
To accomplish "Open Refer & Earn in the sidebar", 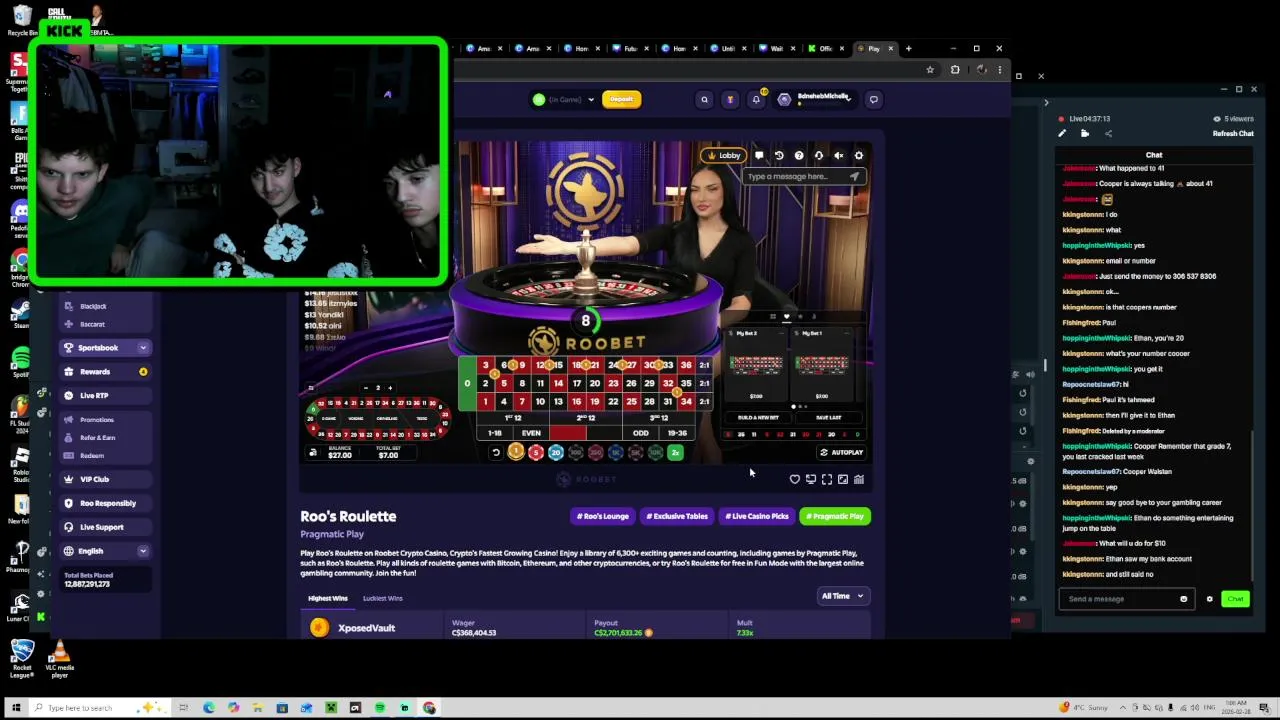I will [x=97, y=438].
